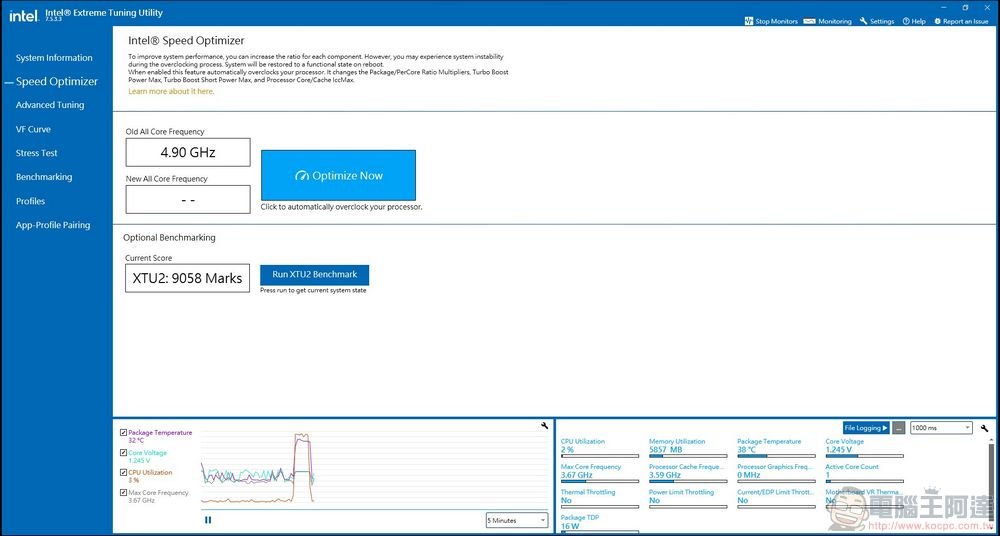Image resolution: width=1000 pixels, height=536 pixels.
Task: Follow the Learn more about it here link
Action: 171,91
